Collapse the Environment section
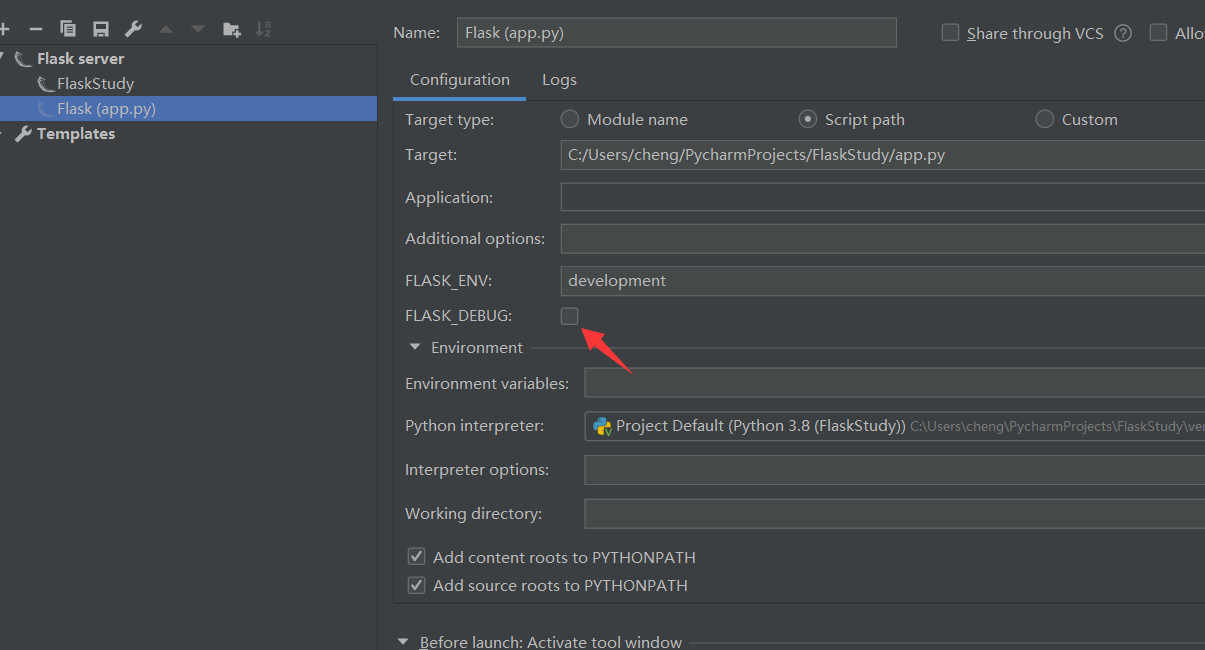Image resolution: width=1205 pixels, height=650 pixels. 414,347
